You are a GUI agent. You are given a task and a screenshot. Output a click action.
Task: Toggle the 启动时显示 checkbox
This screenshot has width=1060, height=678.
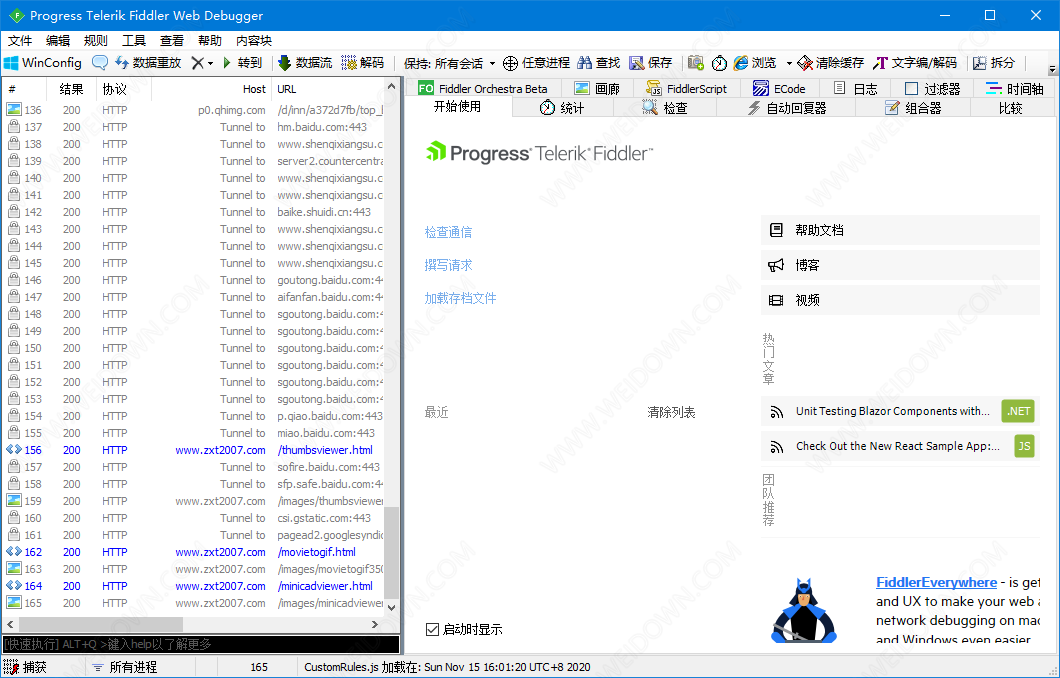point(433,629)
